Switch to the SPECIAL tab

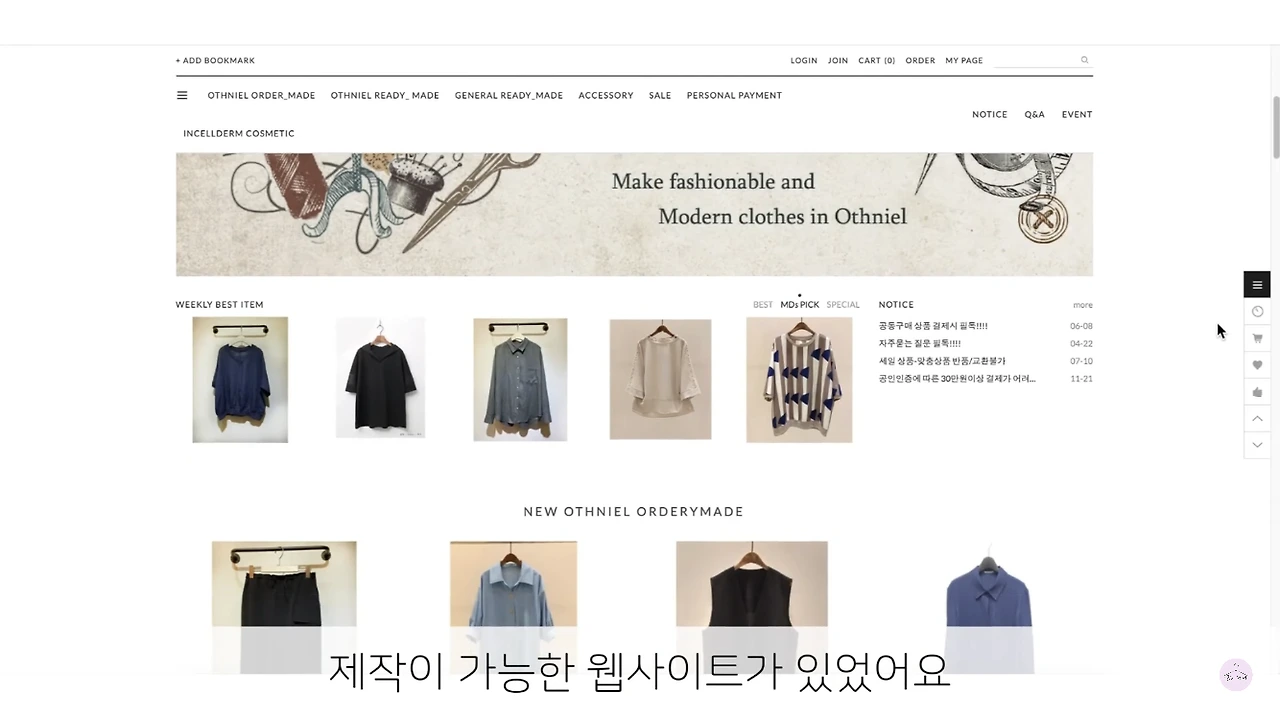tap(843, 305)
